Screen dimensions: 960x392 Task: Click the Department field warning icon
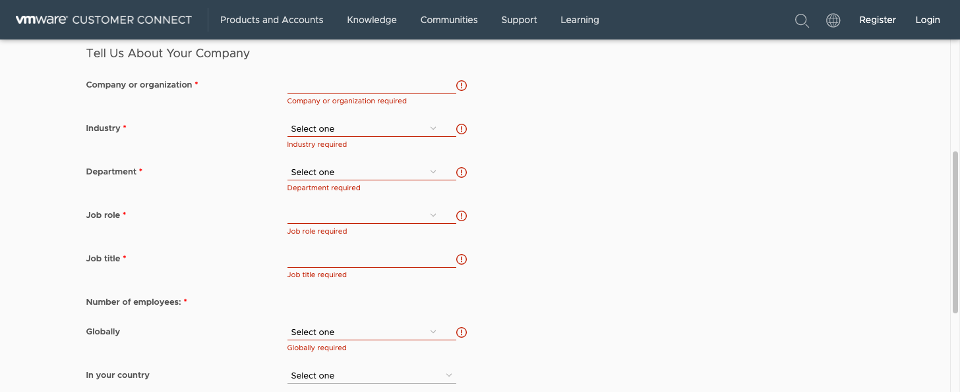tap(462, 173)
